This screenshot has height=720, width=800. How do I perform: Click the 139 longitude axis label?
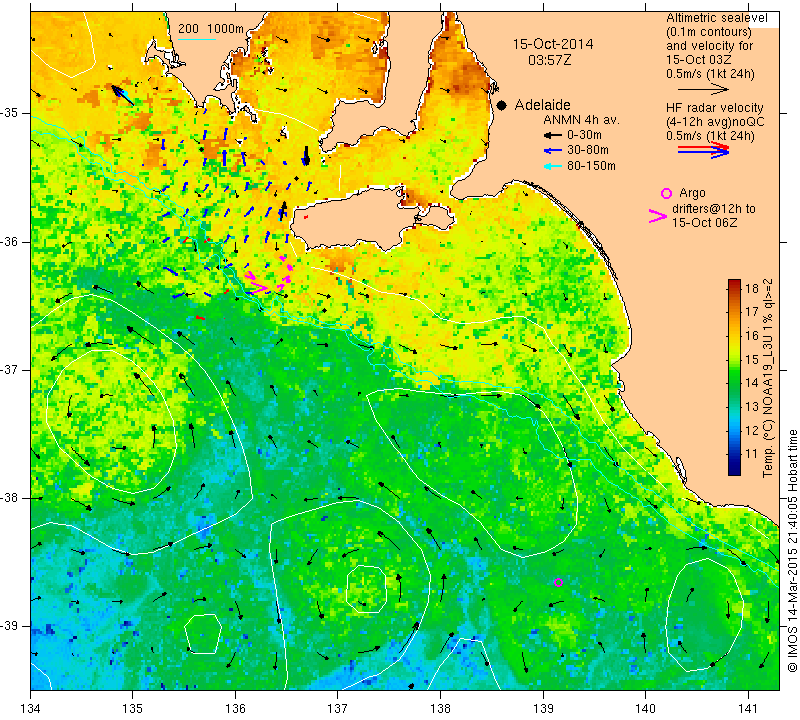(543, 709)
